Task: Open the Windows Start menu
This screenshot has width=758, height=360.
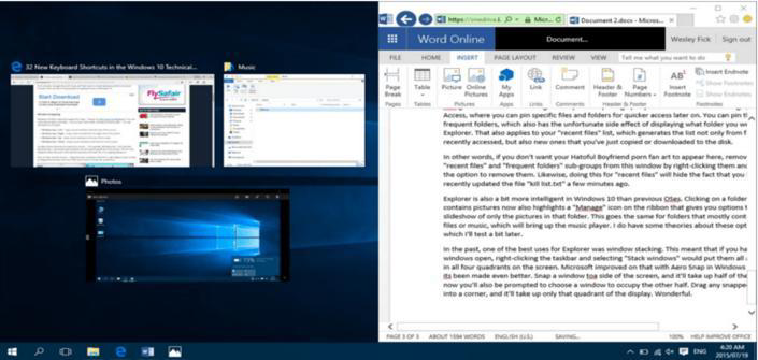Action: click(12, 352)
